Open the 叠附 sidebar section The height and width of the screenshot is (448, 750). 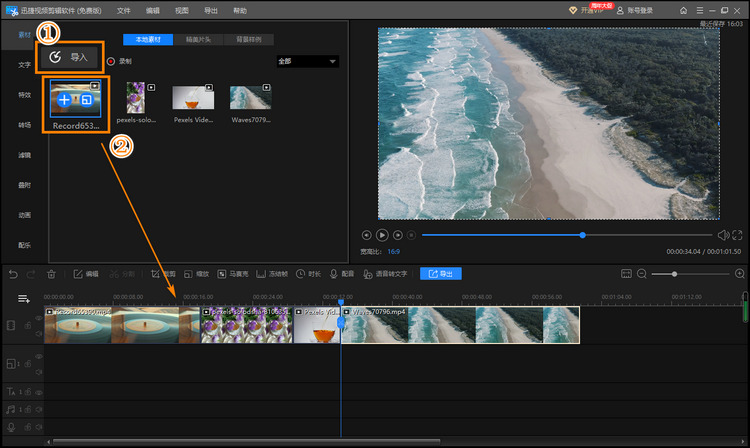pyautogui.click(x=24, y=185)
